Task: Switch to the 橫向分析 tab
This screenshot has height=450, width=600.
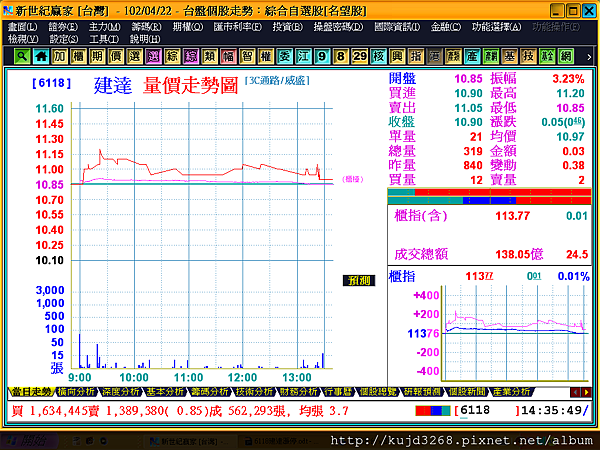Action: pyautogui.click(x=76, y=392)
